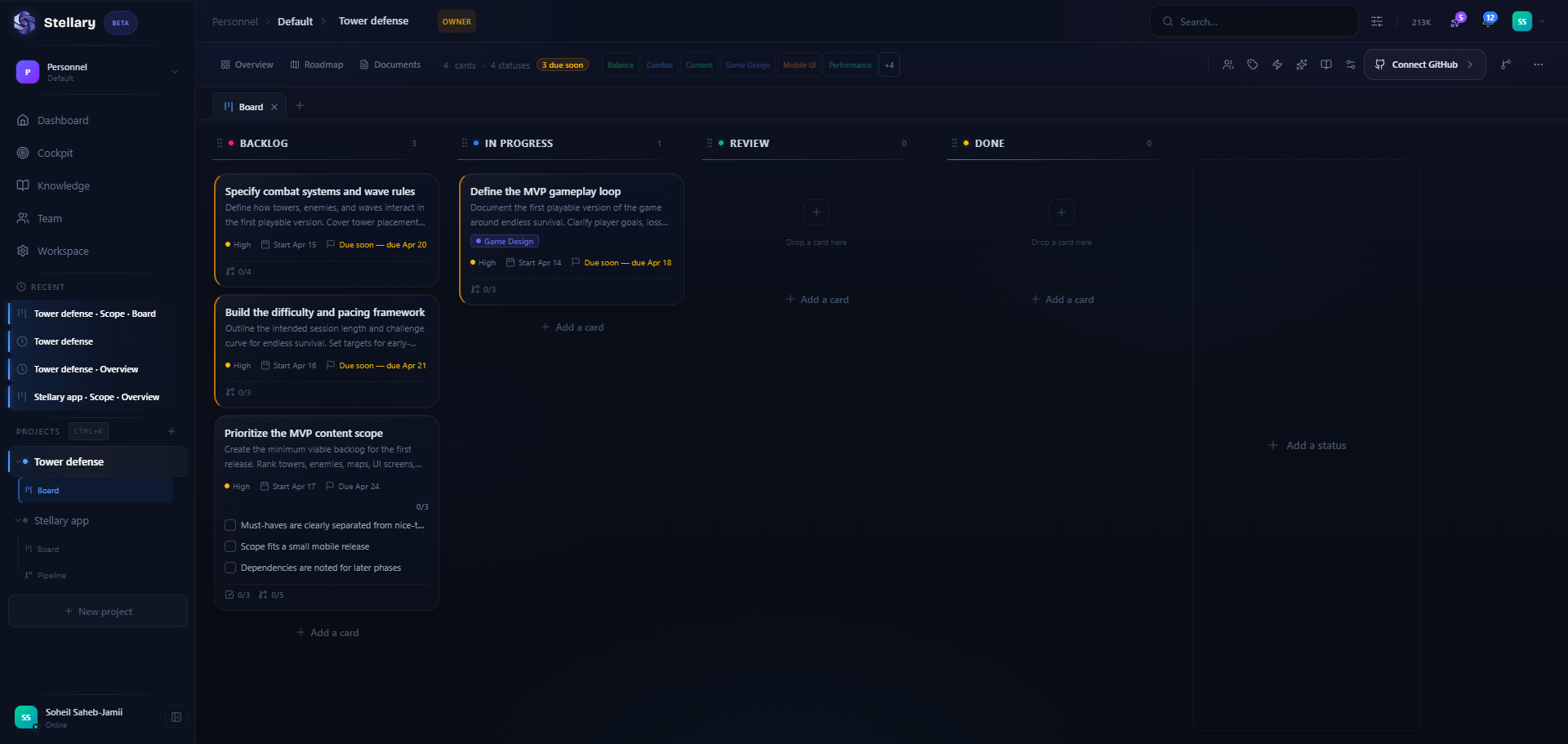The height and width of the screenshot is (744, 1568).
Task: Open the activity icon with badge 5
Action: 1456,21
